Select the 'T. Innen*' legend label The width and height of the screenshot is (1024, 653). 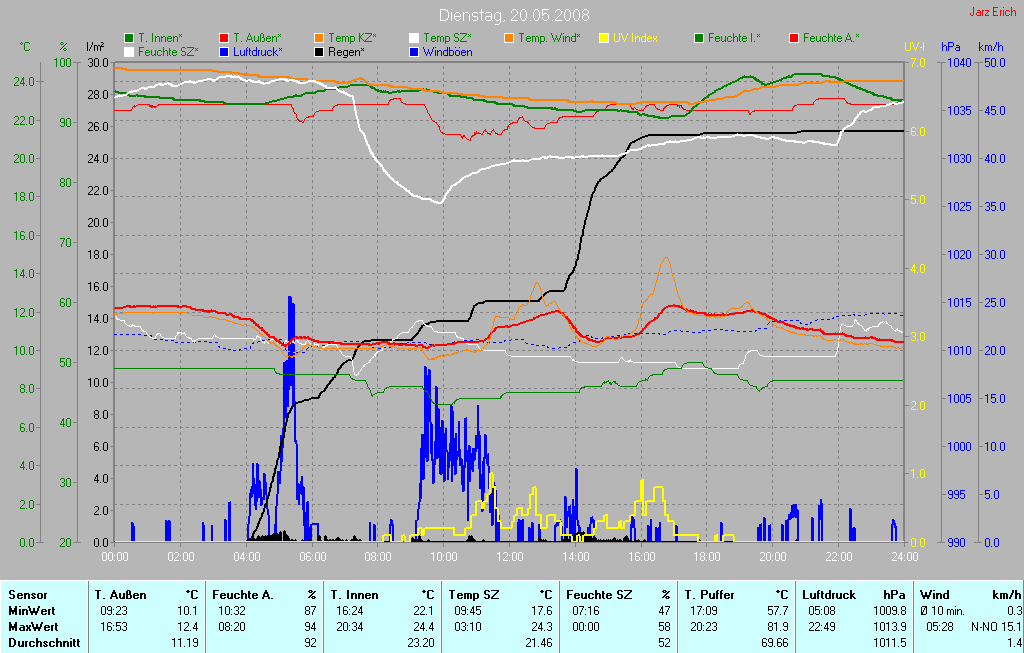[160, 39]
